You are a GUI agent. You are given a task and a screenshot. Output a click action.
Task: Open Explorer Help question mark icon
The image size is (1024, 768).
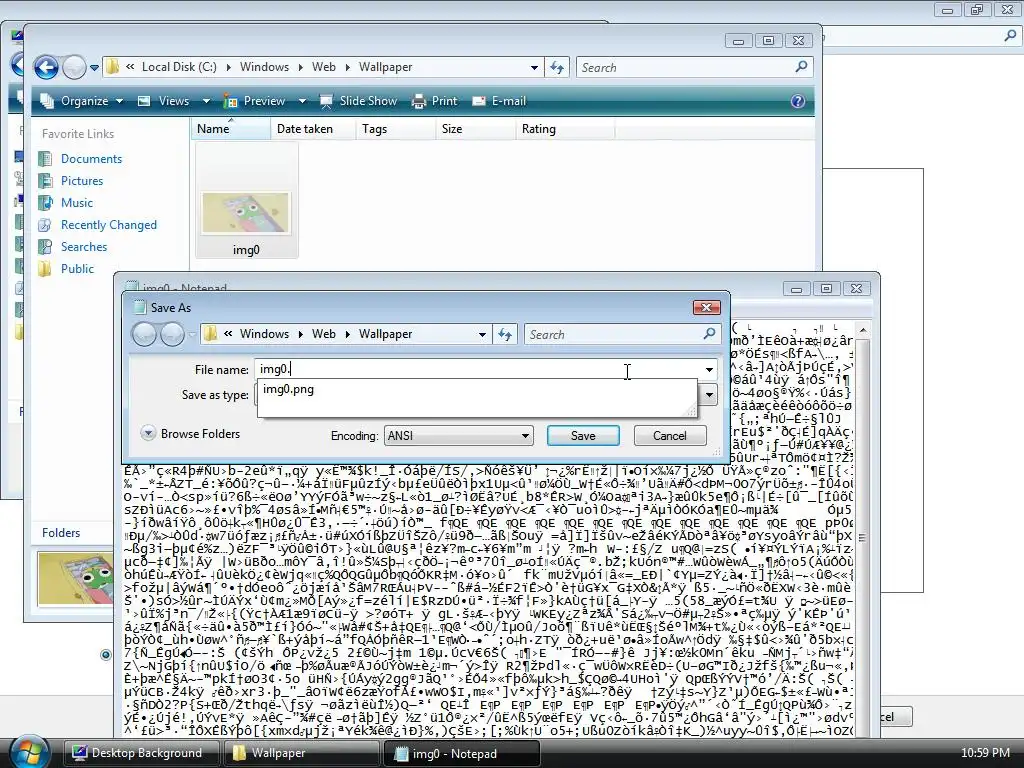coord(797,101)
